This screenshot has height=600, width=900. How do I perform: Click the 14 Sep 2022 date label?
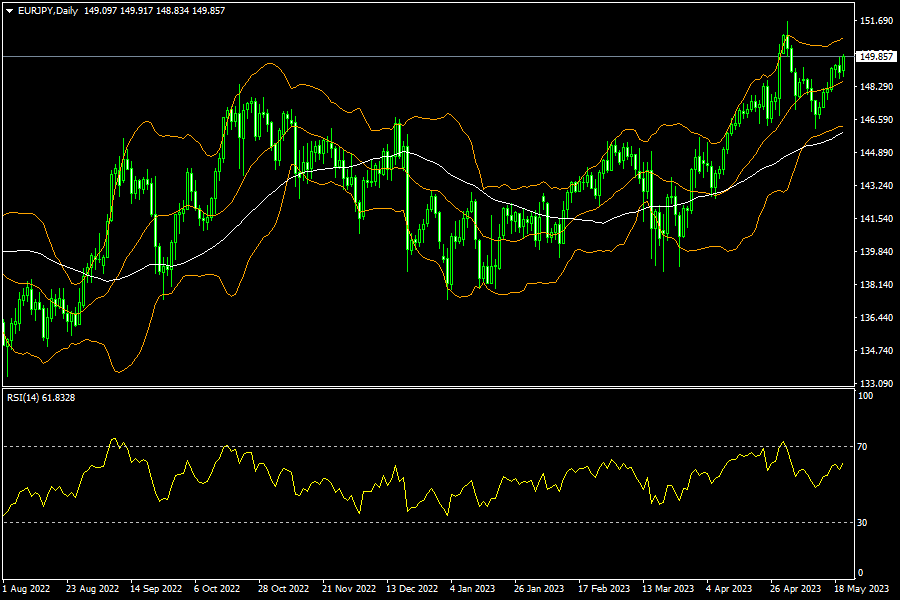[x=156, y=589]
